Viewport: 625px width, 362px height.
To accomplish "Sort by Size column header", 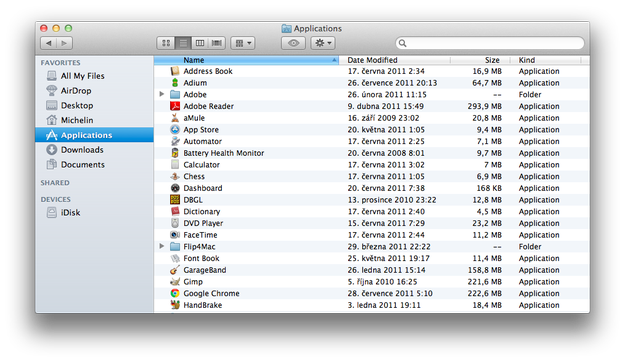I will coord(481,60).
